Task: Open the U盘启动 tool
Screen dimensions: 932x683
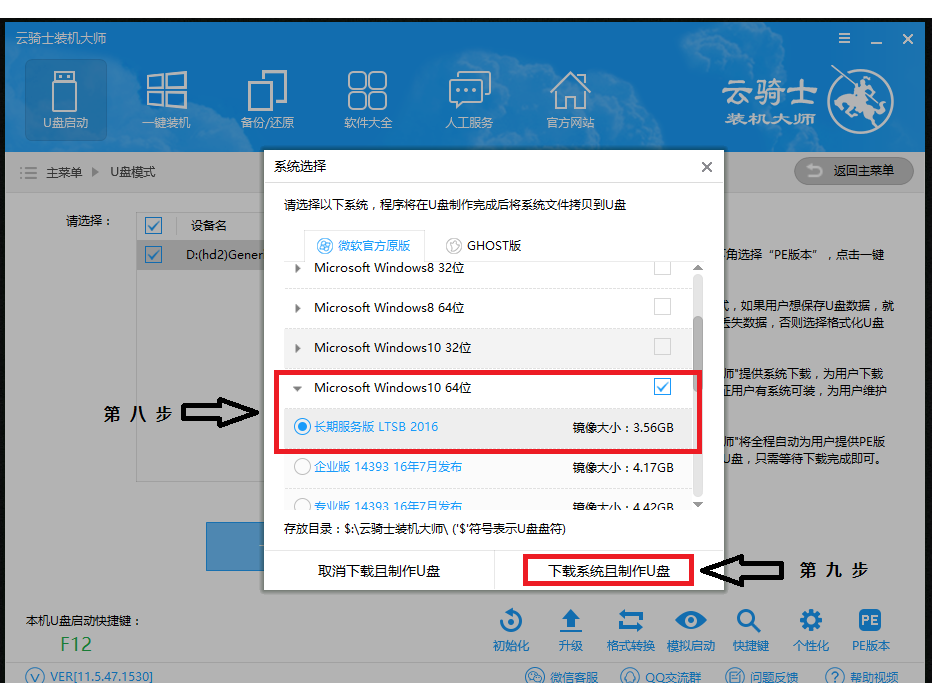Action: [x=65, y=100]
